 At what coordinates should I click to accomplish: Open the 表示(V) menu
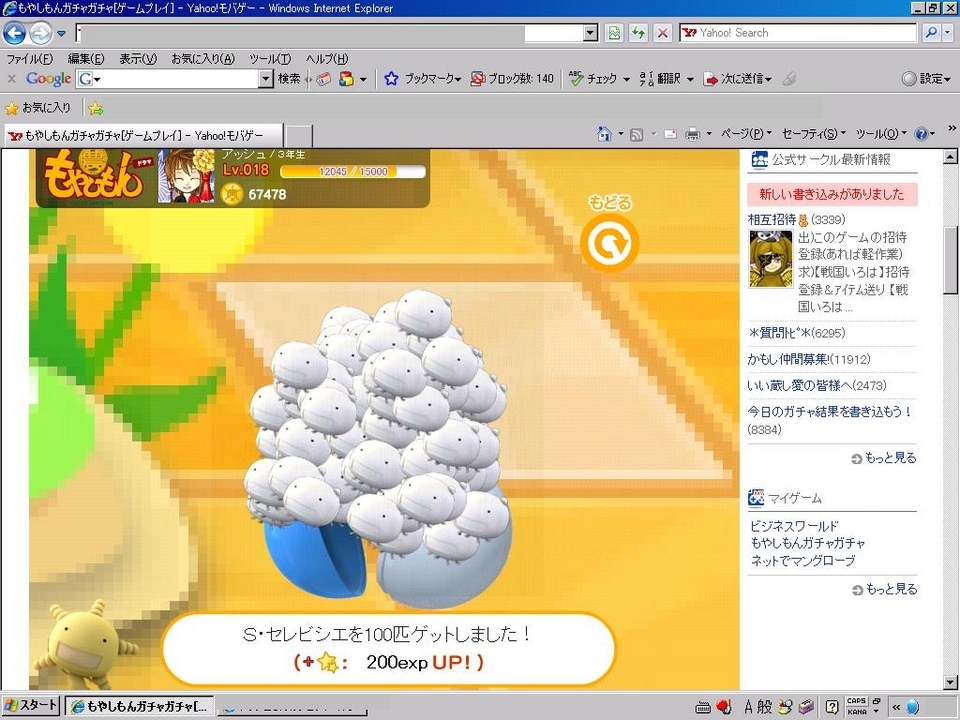point(138,59)
